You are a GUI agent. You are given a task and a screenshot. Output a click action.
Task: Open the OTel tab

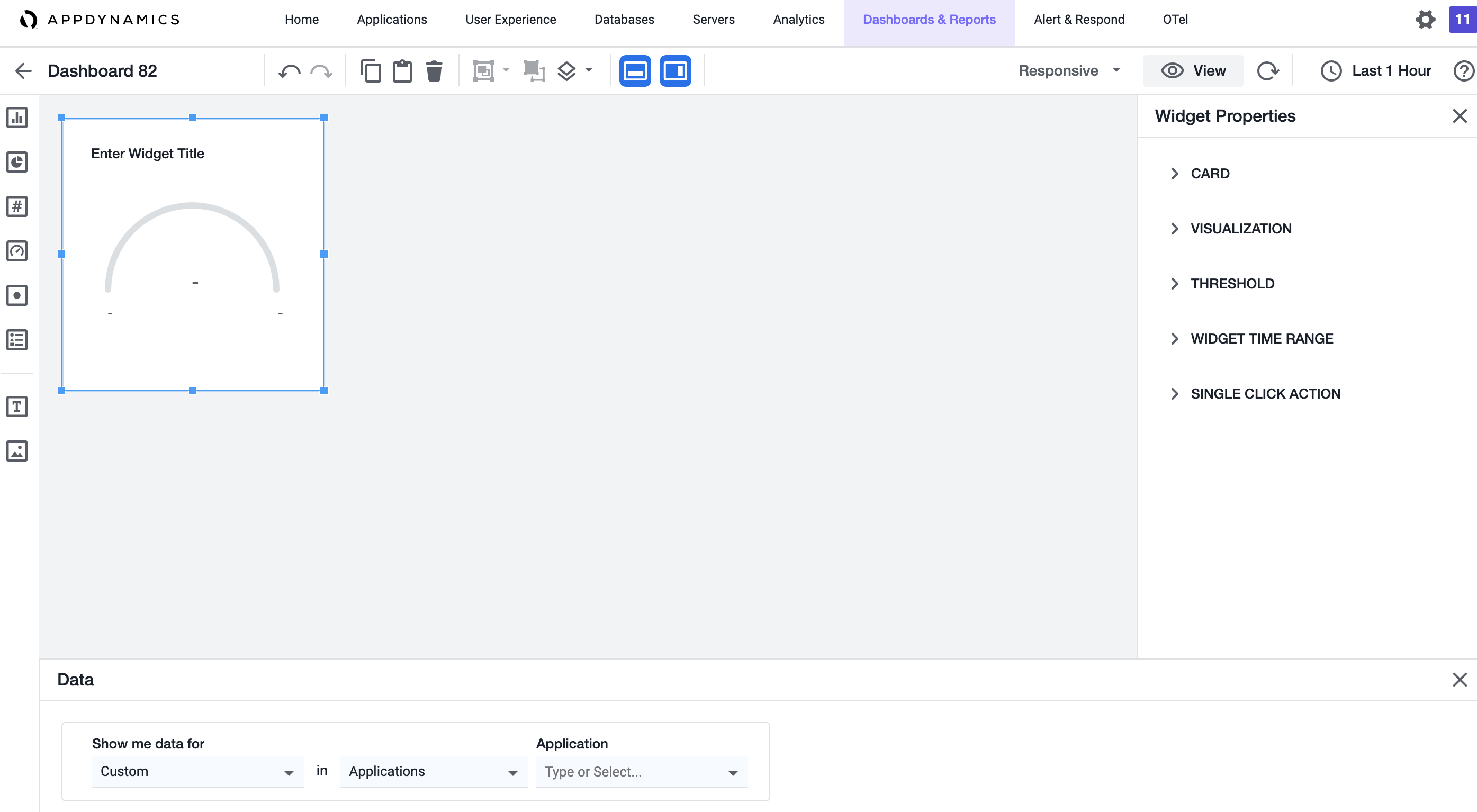click(1175, 20)
